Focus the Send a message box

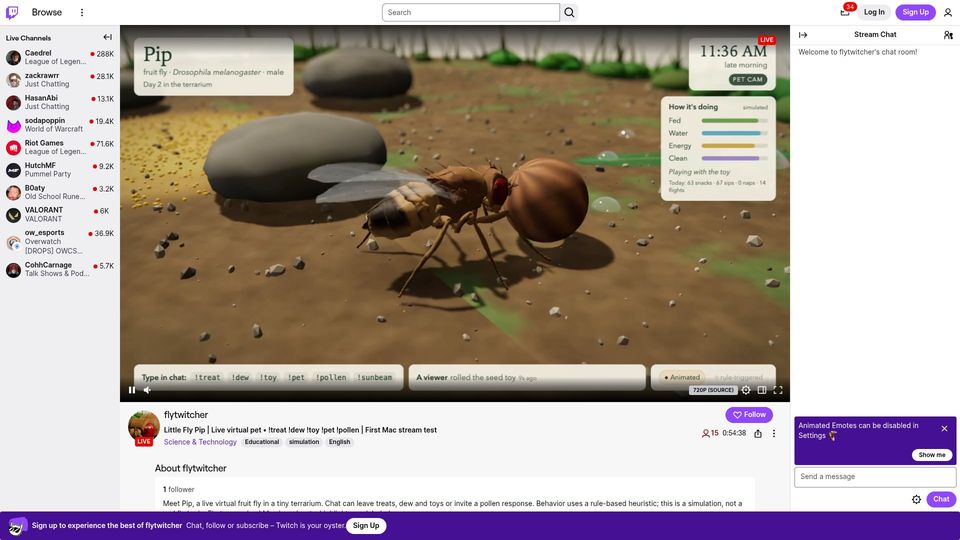pyautogui.click(x=875, y=477)
